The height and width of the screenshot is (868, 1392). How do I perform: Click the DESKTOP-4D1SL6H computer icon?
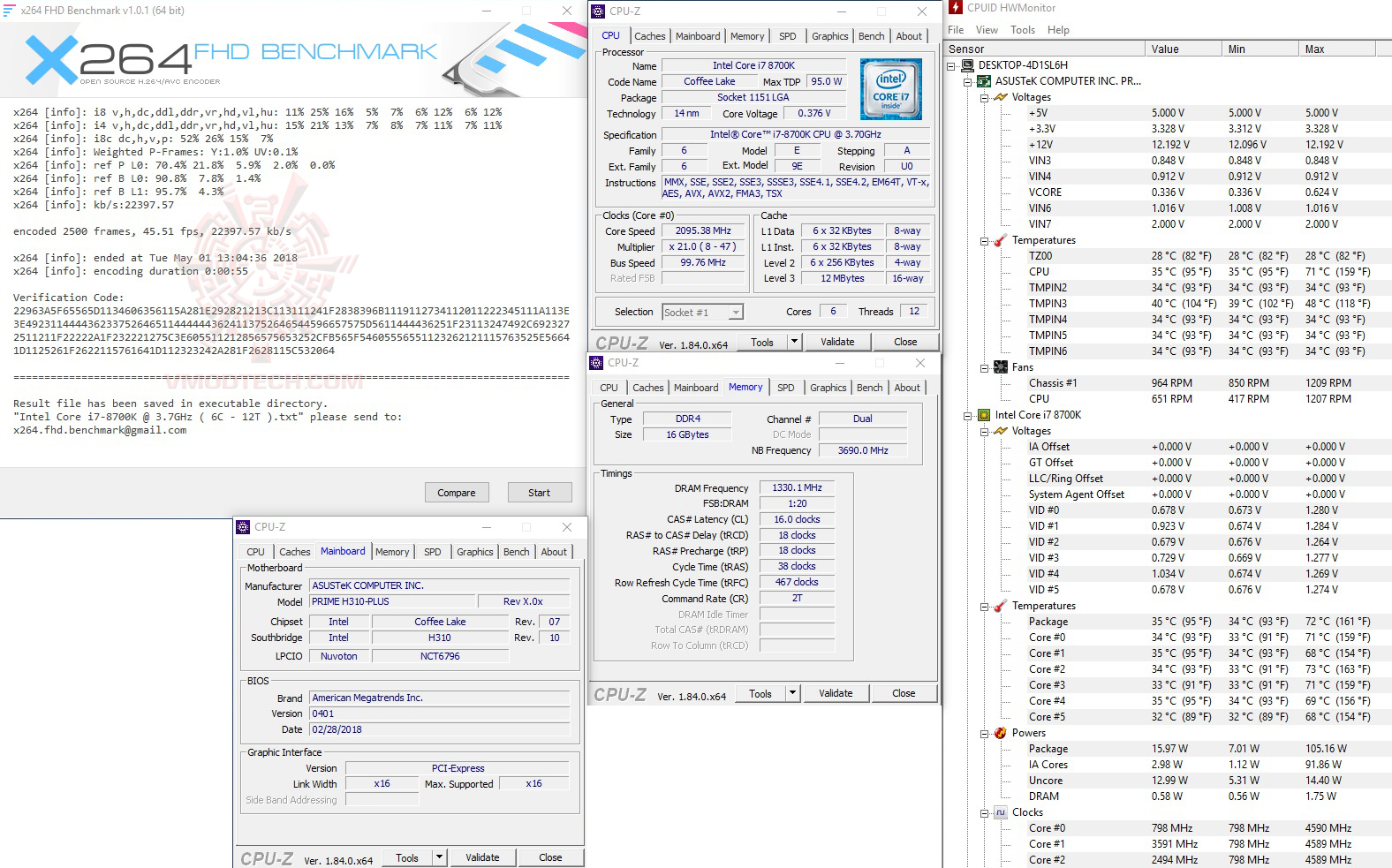tap(966, 65)
